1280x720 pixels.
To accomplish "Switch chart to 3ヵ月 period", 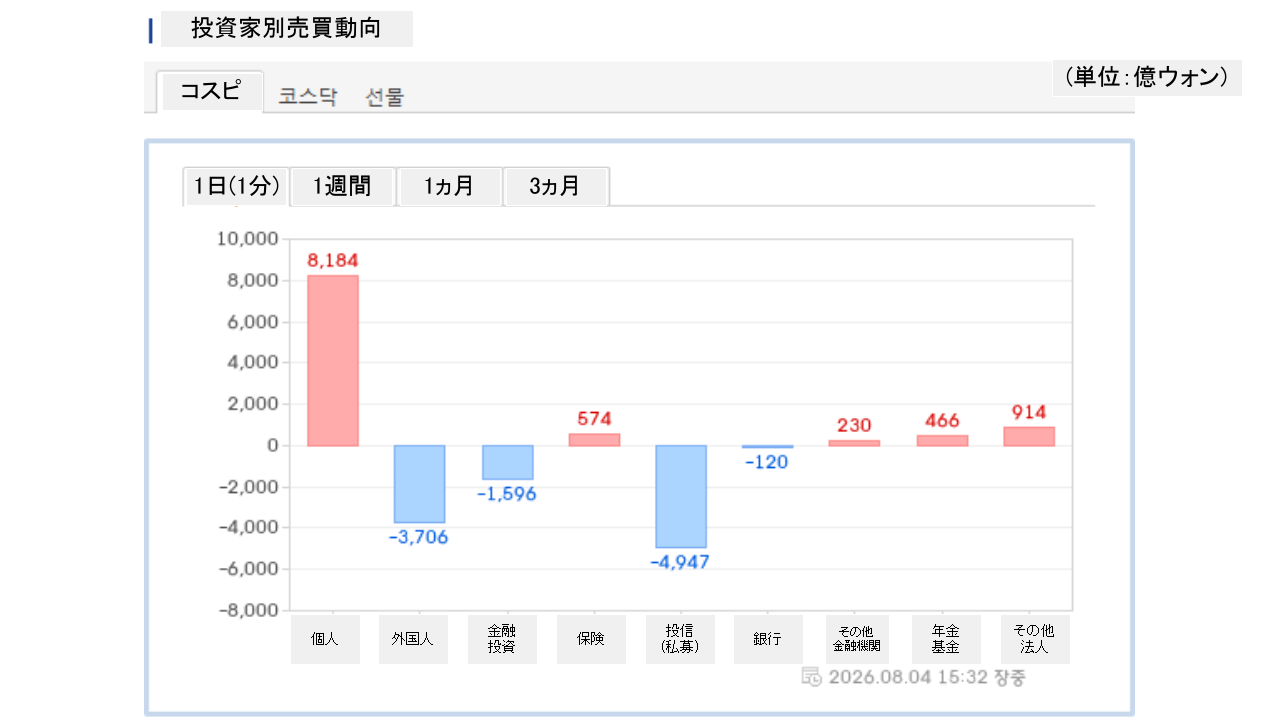I will click(555, 186).
